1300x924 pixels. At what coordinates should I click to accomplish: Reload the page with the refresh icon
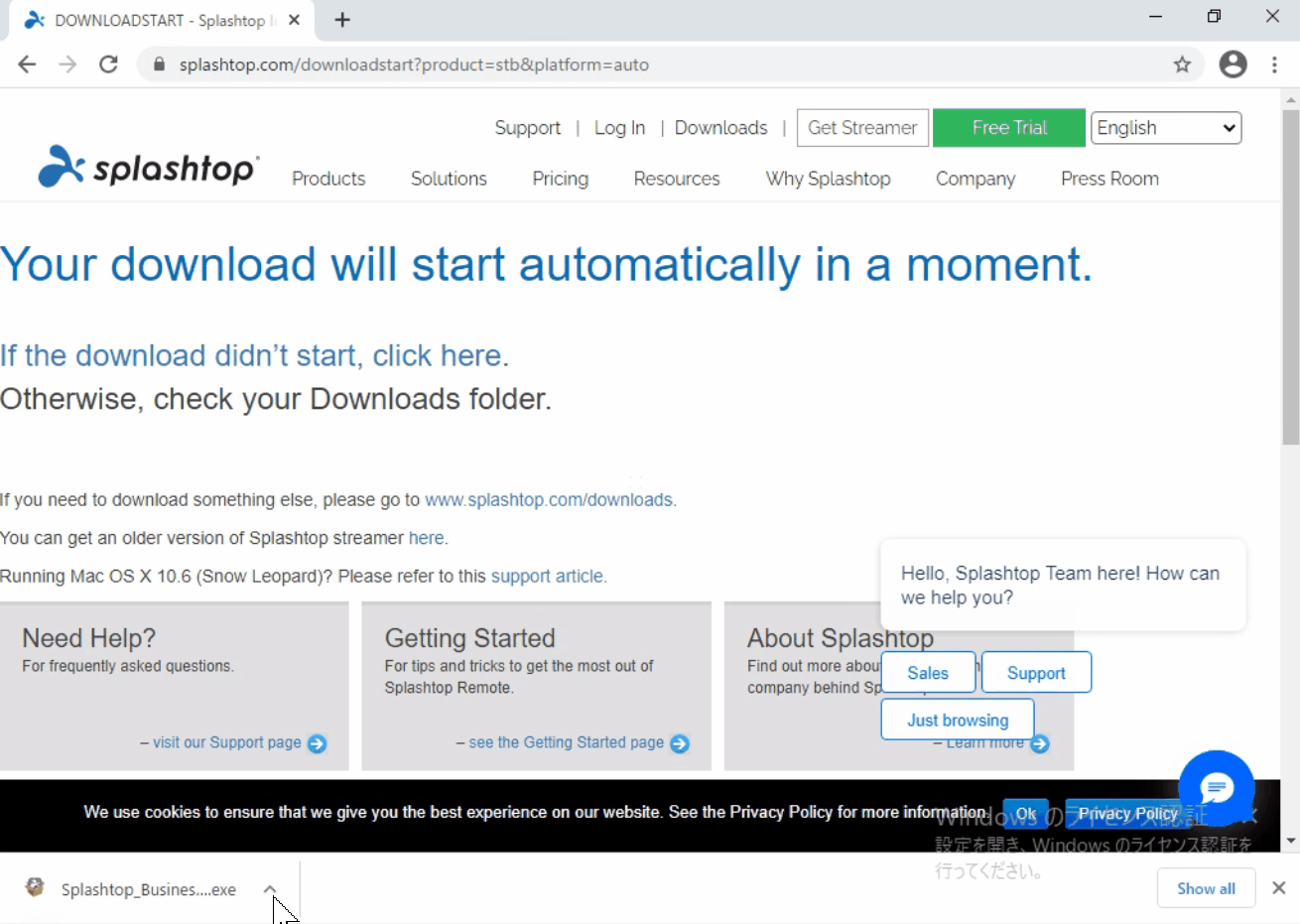click(x=108, y=65)
